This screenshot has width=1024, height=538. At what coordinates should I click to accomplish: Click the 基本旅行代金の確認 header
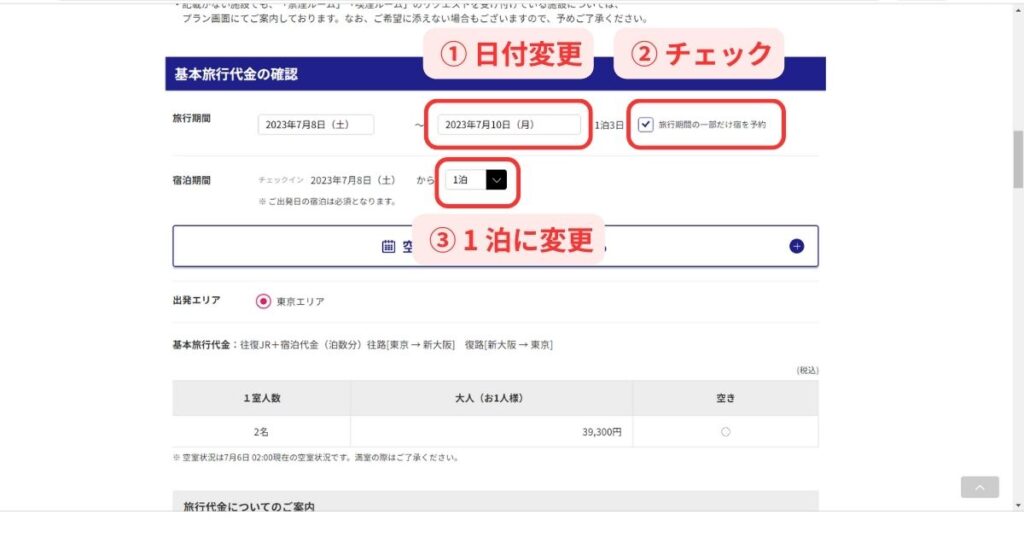point(495,74)
